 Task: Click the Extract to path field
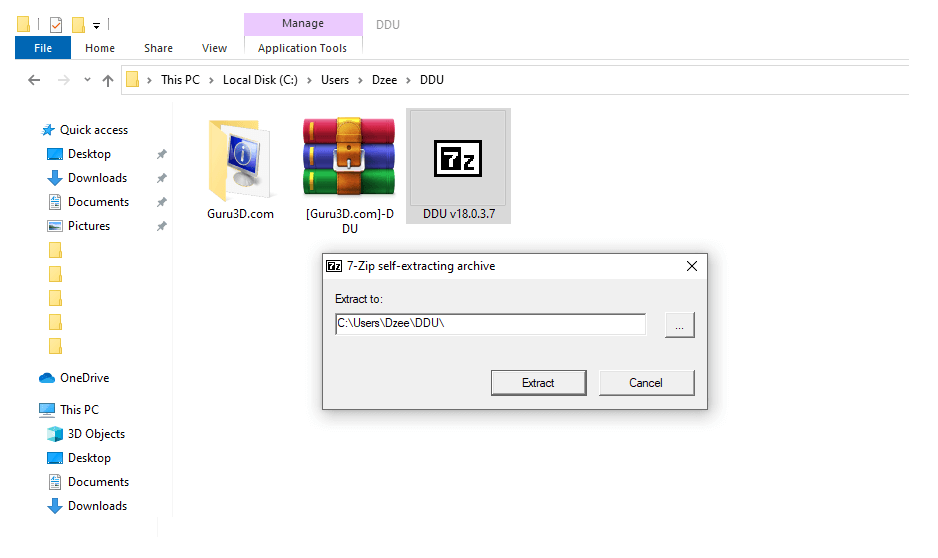pyautogui.click(x=490, y=324)
